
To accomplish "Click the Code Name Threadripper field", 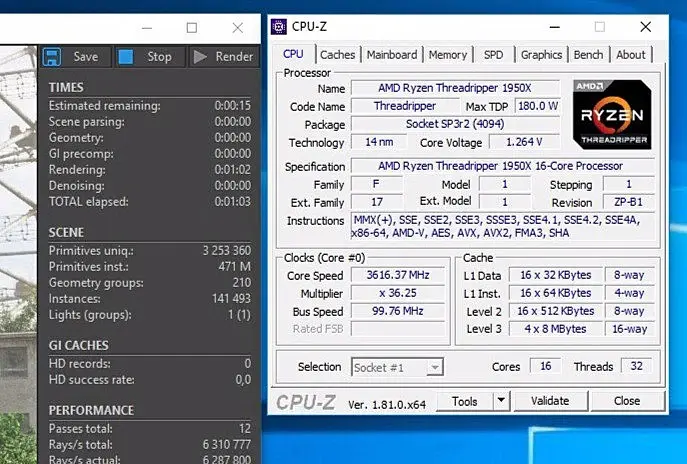I will coord(405,106).
